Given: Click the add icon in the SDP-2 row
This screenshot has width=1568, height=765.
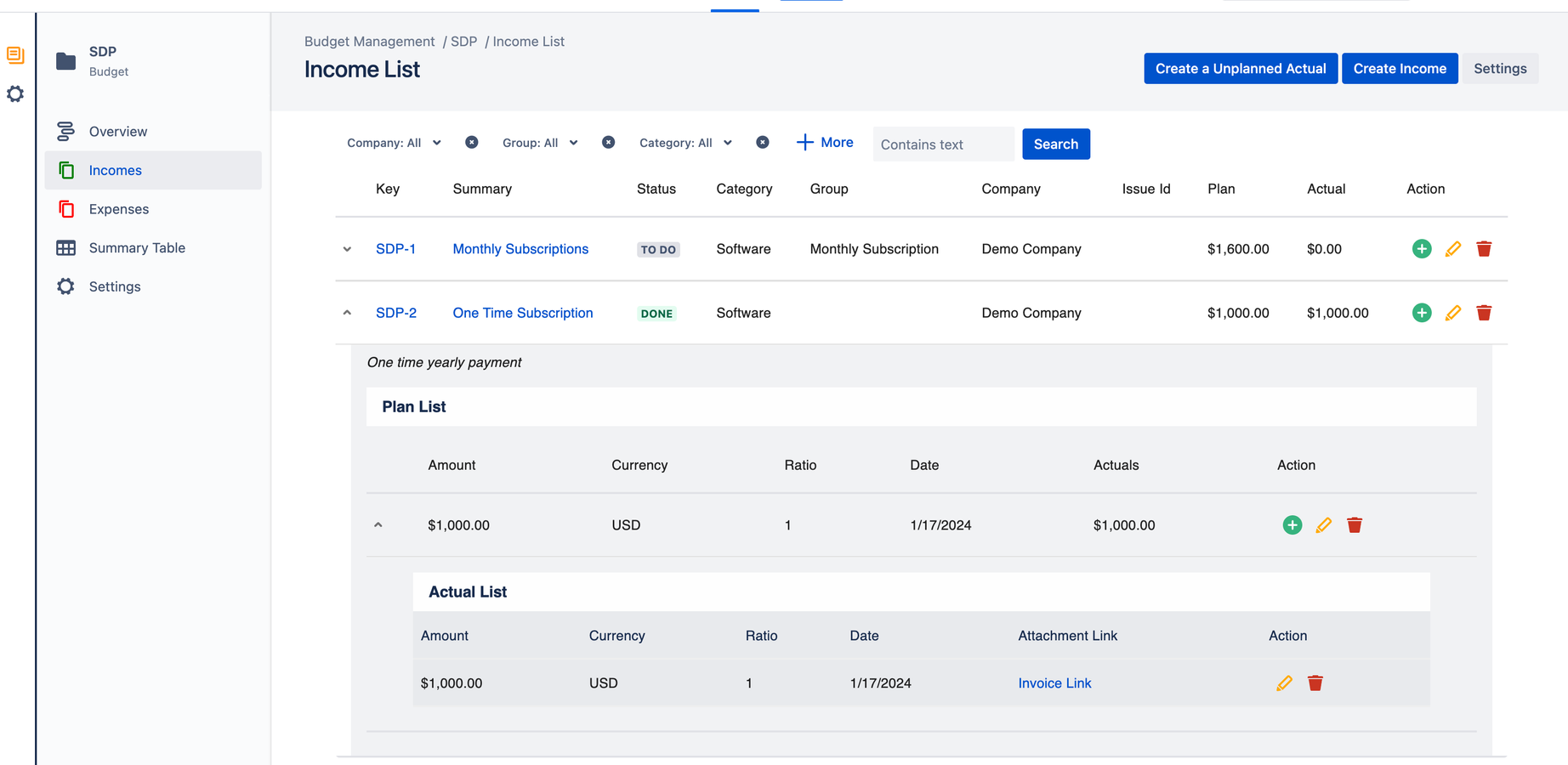Looking at the screenshot, I should [1422, 313].
